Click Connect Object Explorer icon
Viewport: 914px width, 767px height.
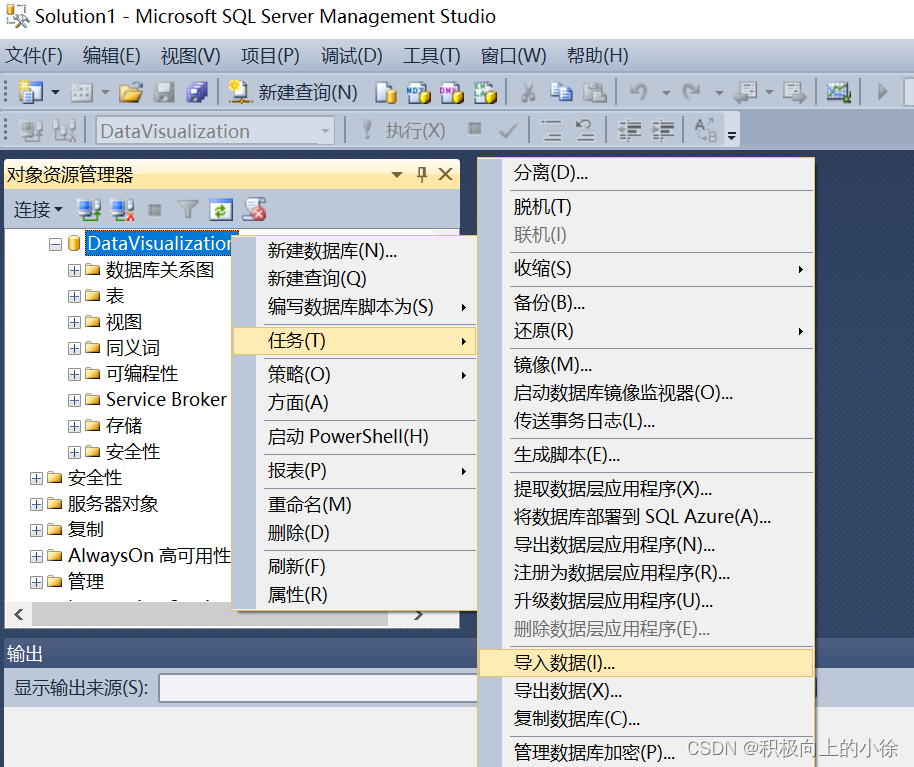tap(89, 210)
